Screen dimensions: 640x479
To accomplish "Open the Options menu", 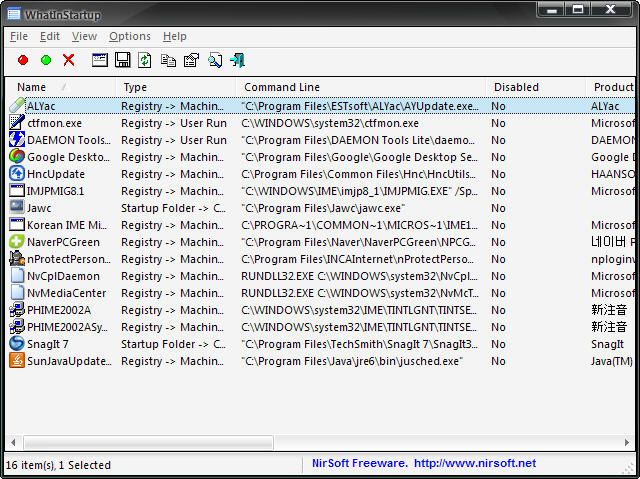I will 130,36.
